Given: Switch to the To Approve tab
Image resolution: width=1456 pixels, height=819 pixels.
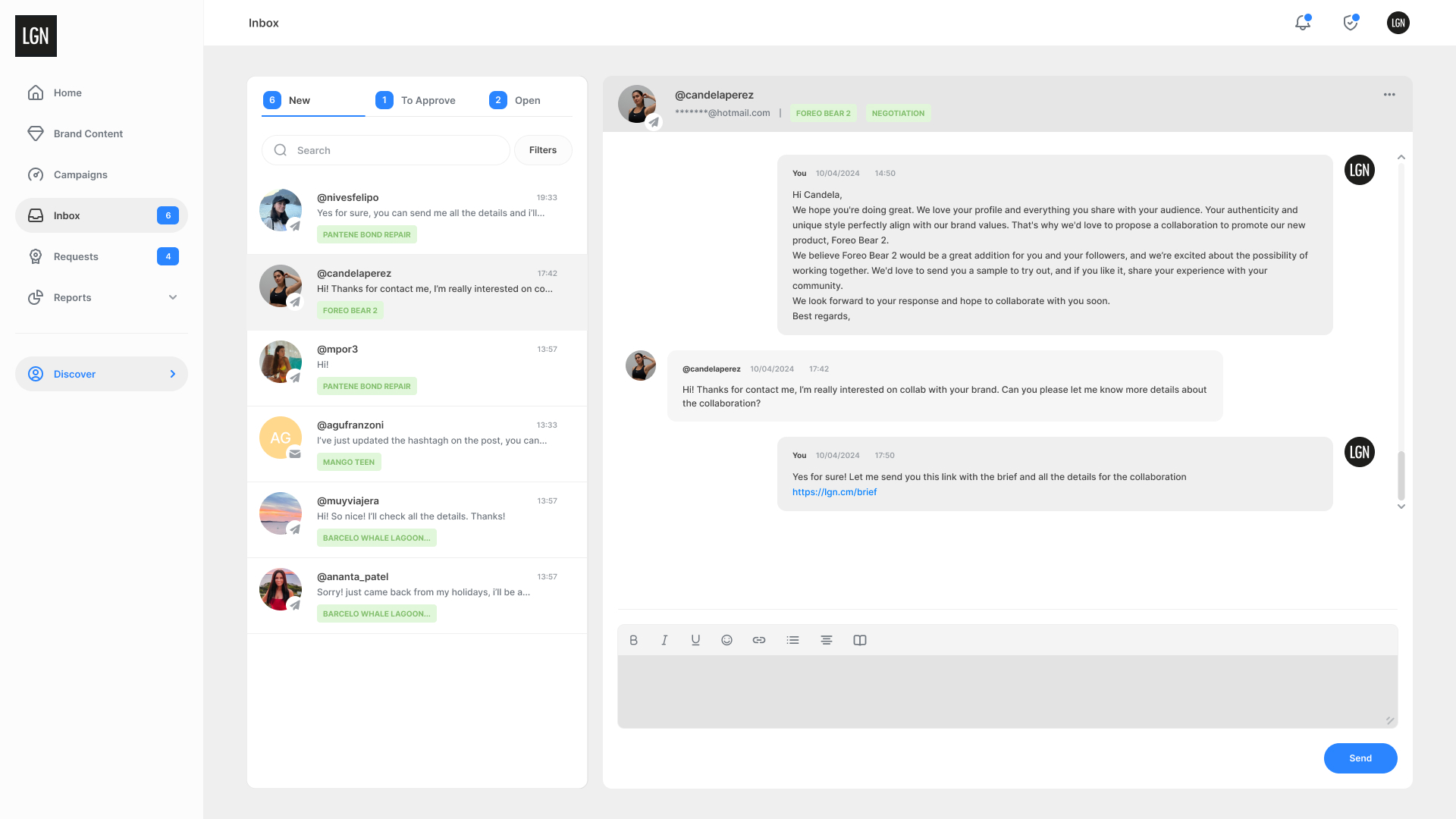Looking at the screenshot, I should [x=416, y=100].
